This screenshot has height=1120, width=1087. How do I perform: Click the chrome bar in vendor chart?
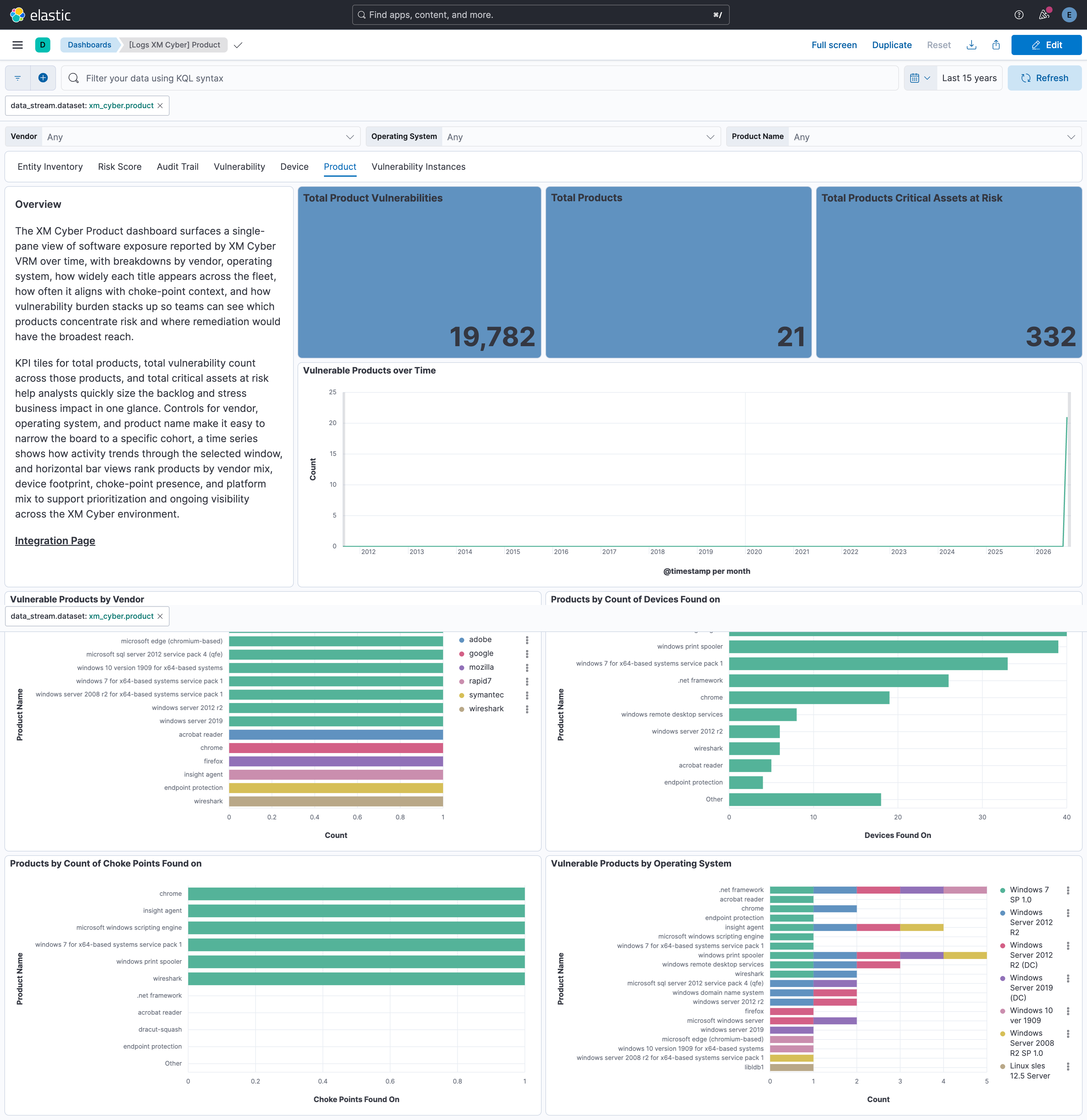[336, 748]
